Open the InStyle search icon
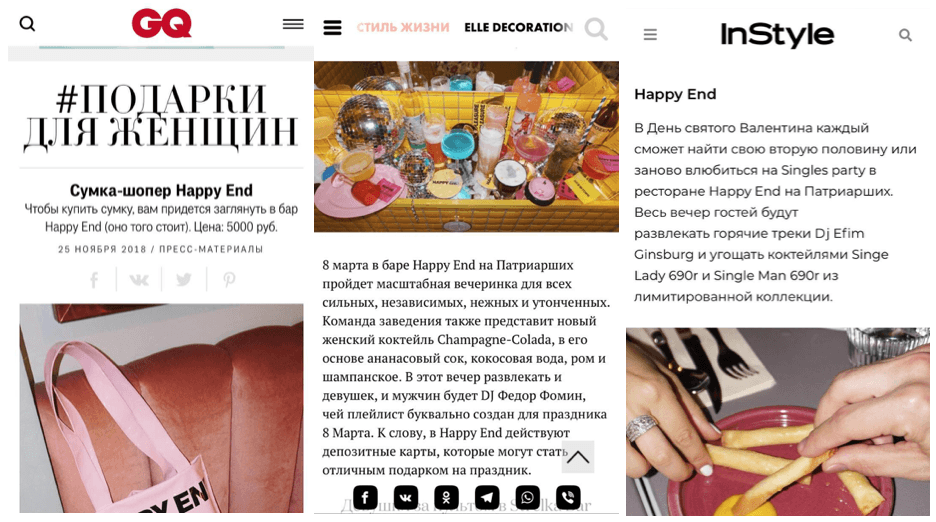The width and height of the screenshot is (936, 522). click(x=906, y=35)
